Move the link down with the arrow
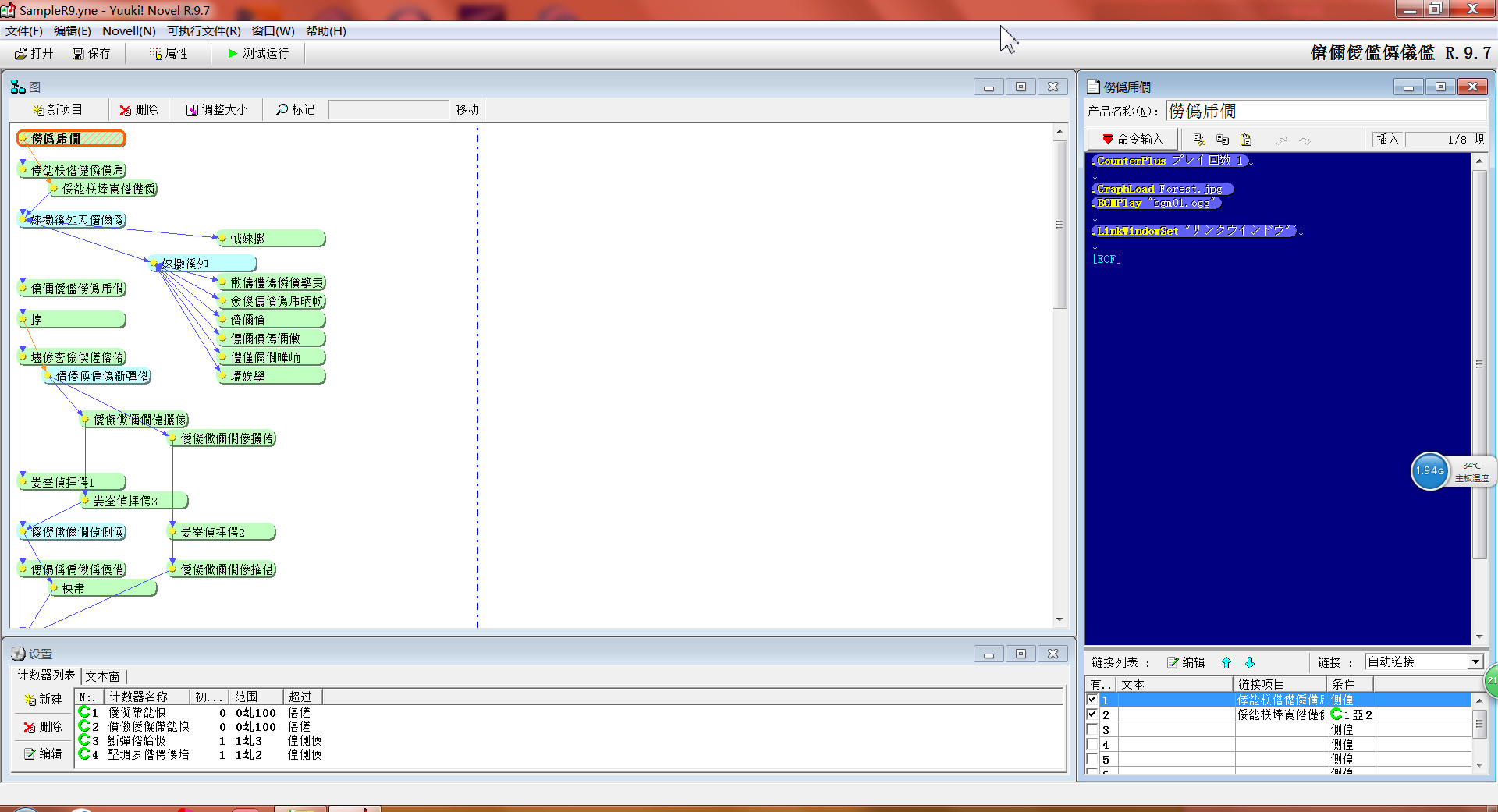1498x812 pixels. click(x=1250, y=662)
